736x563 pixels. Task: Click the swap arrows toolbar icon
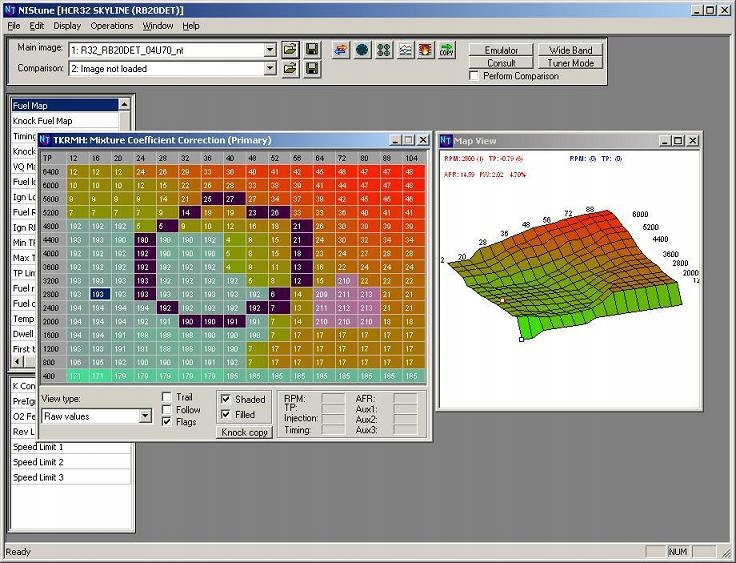[x=341, y=50]
